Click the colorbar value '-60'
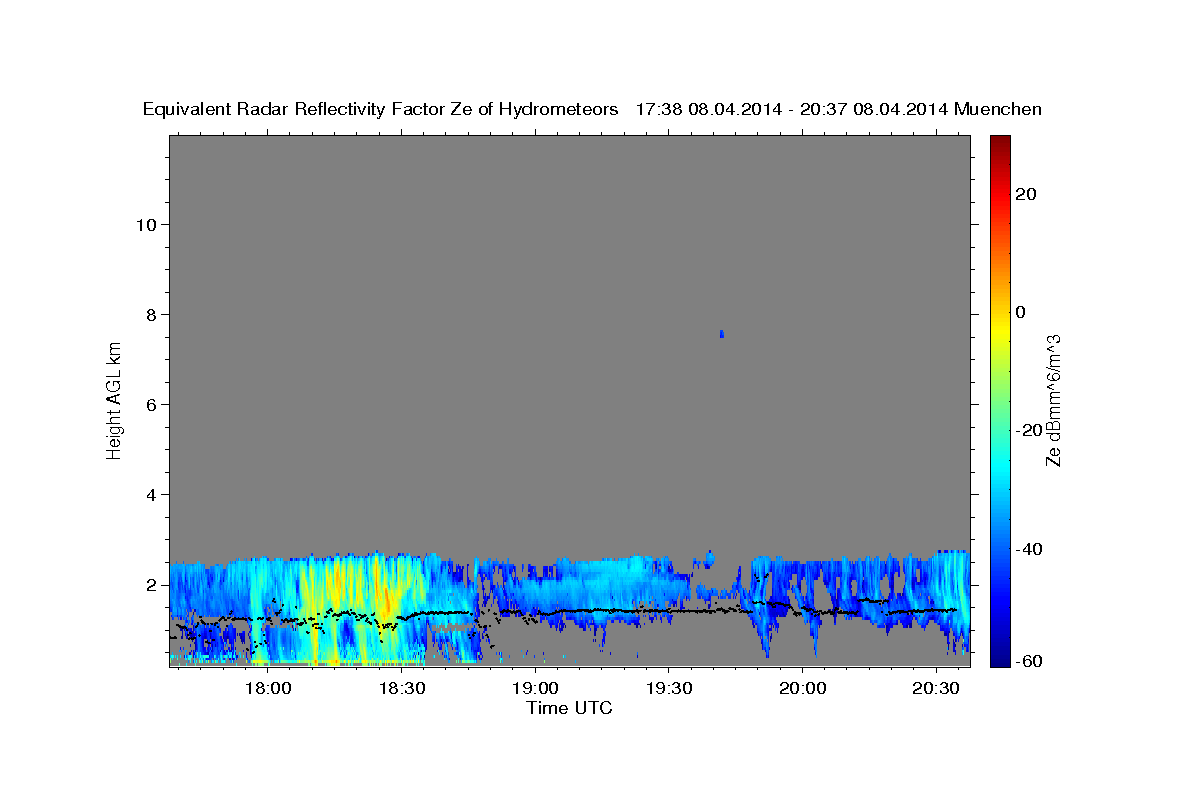Viewport: 1200px width, 800px height. (1028, 661)
